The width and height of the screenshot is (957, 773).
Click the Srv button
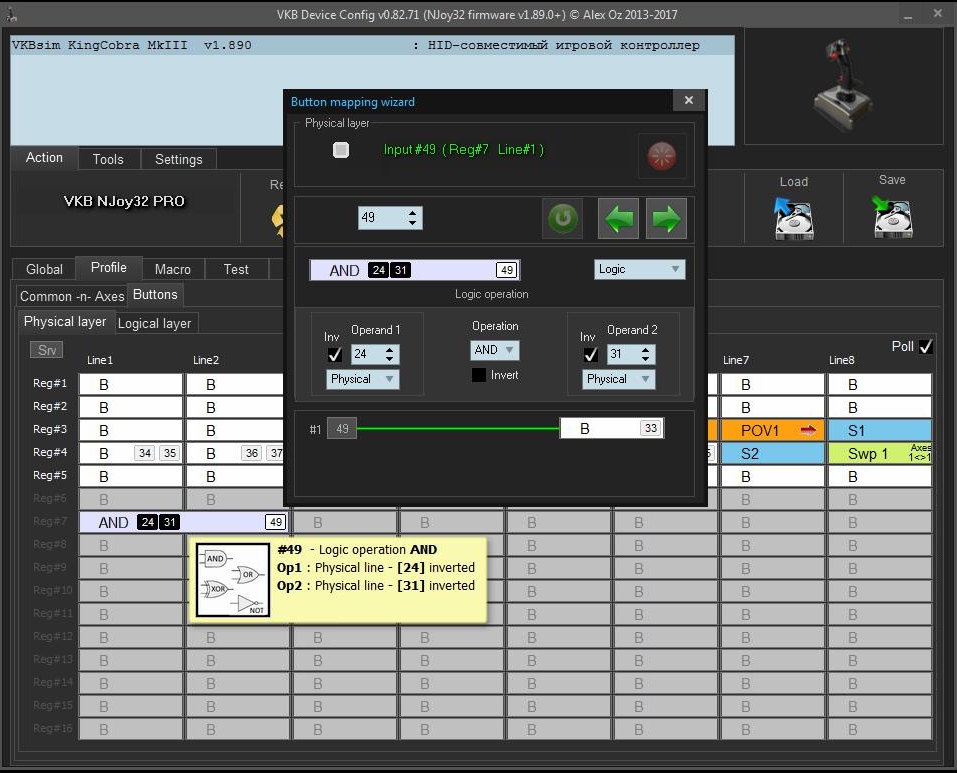[46, 350]
